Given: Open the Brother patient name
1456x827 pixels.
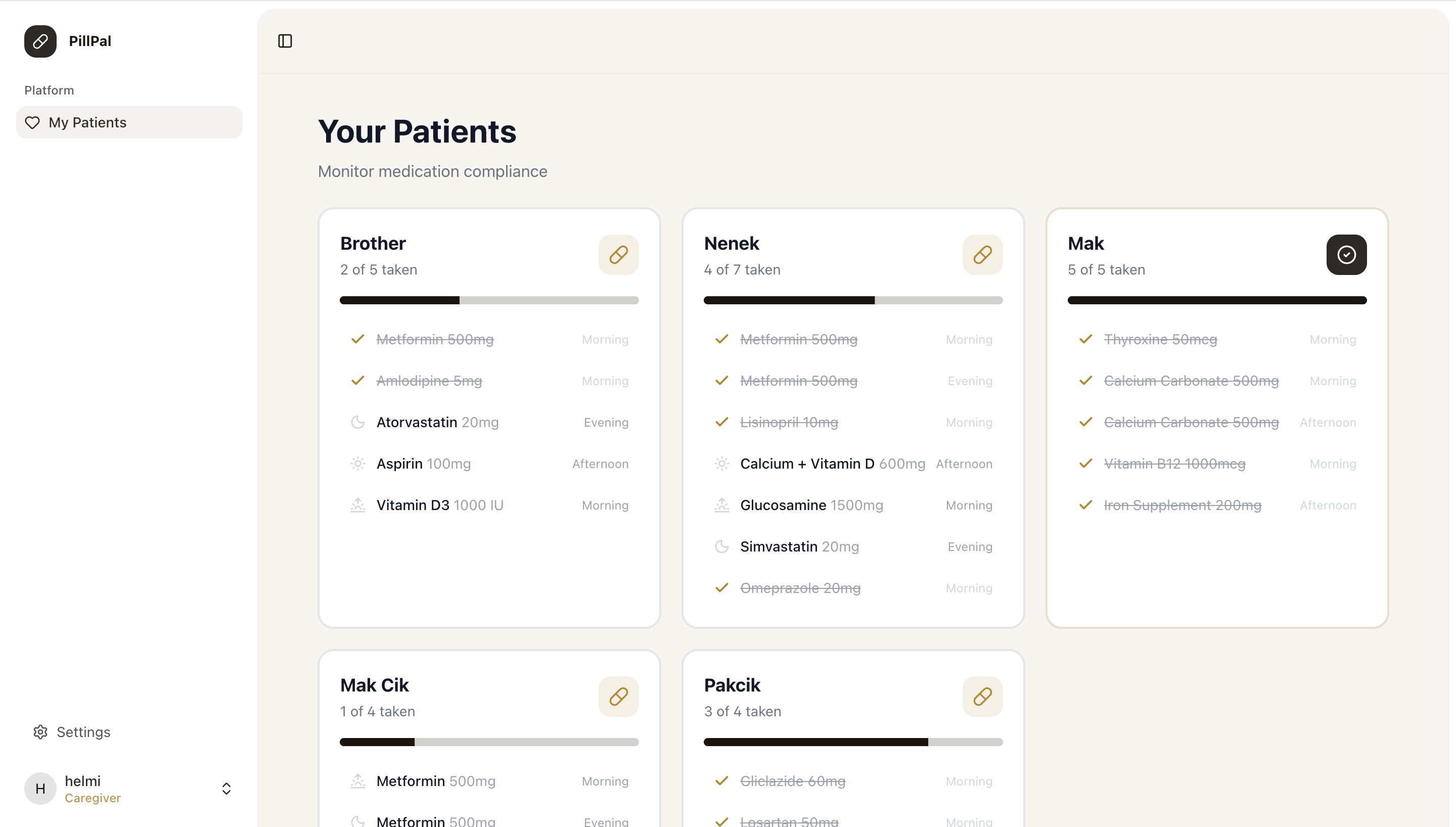Looking at the screenshot, I should coord(373,244).
